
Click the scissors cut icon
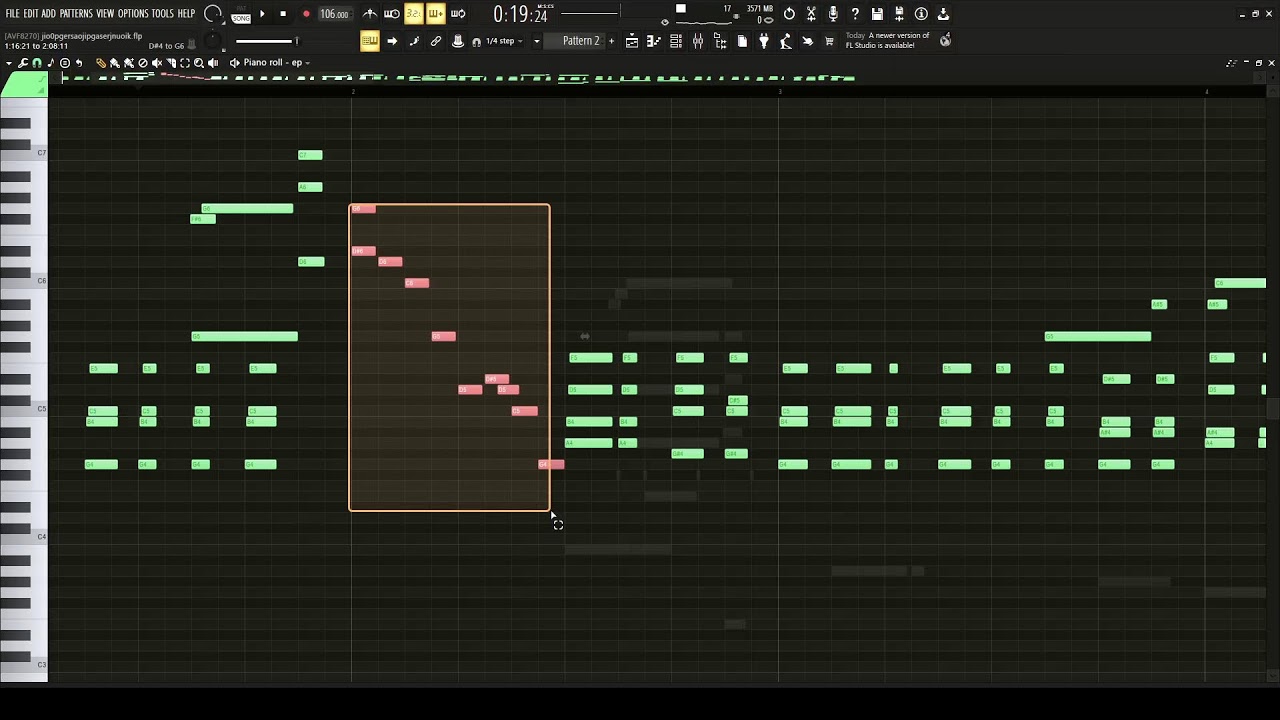[811, 14]
